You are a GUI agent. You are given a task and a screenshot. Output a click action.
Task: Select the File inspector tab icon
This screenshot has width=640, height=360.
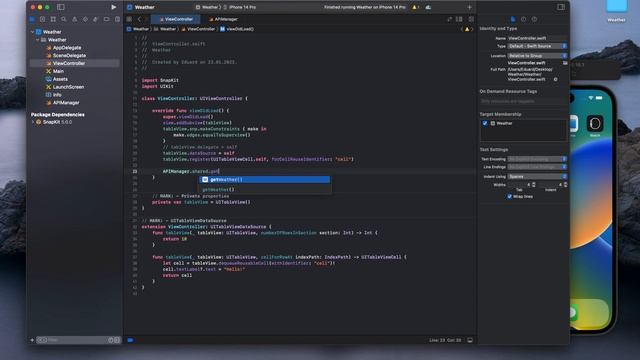[513, 19]
